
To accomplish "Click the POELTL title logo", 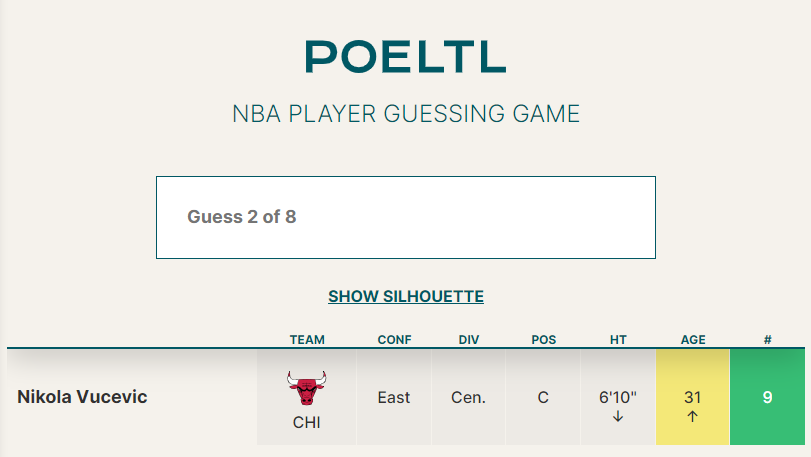I will 406,57.
